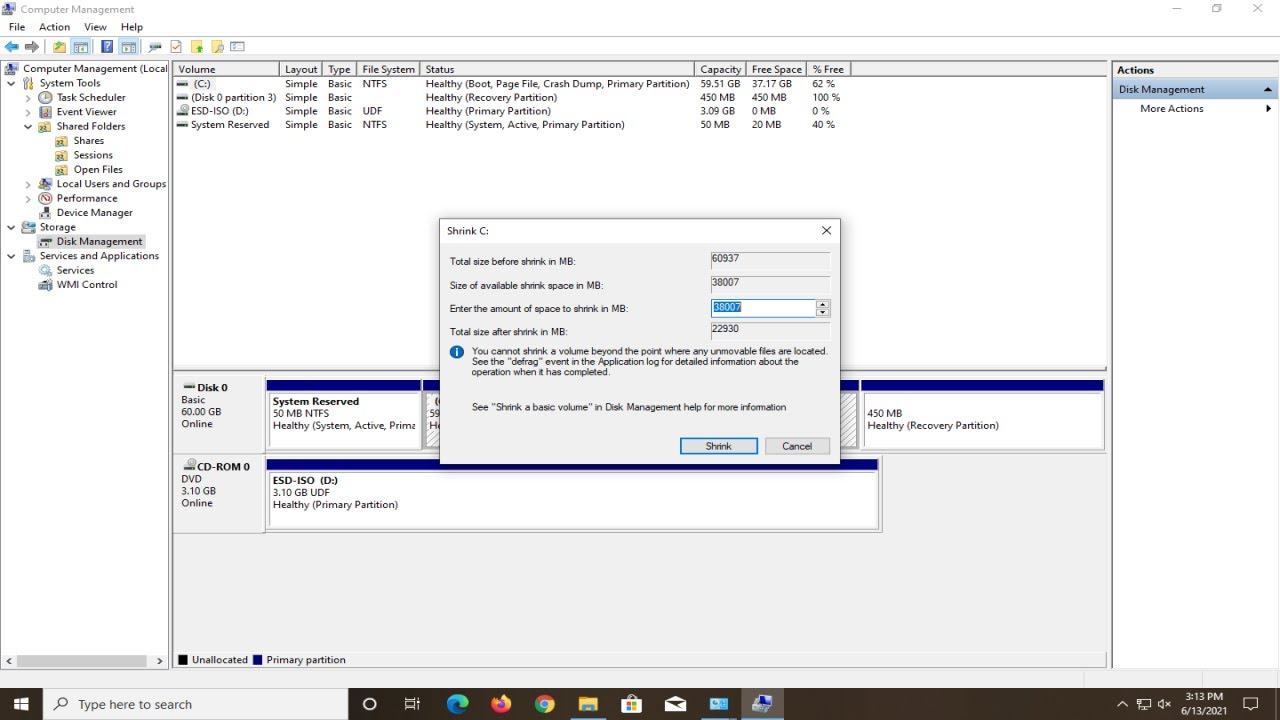Expand the Task Scheduler node

coord(28,98)
